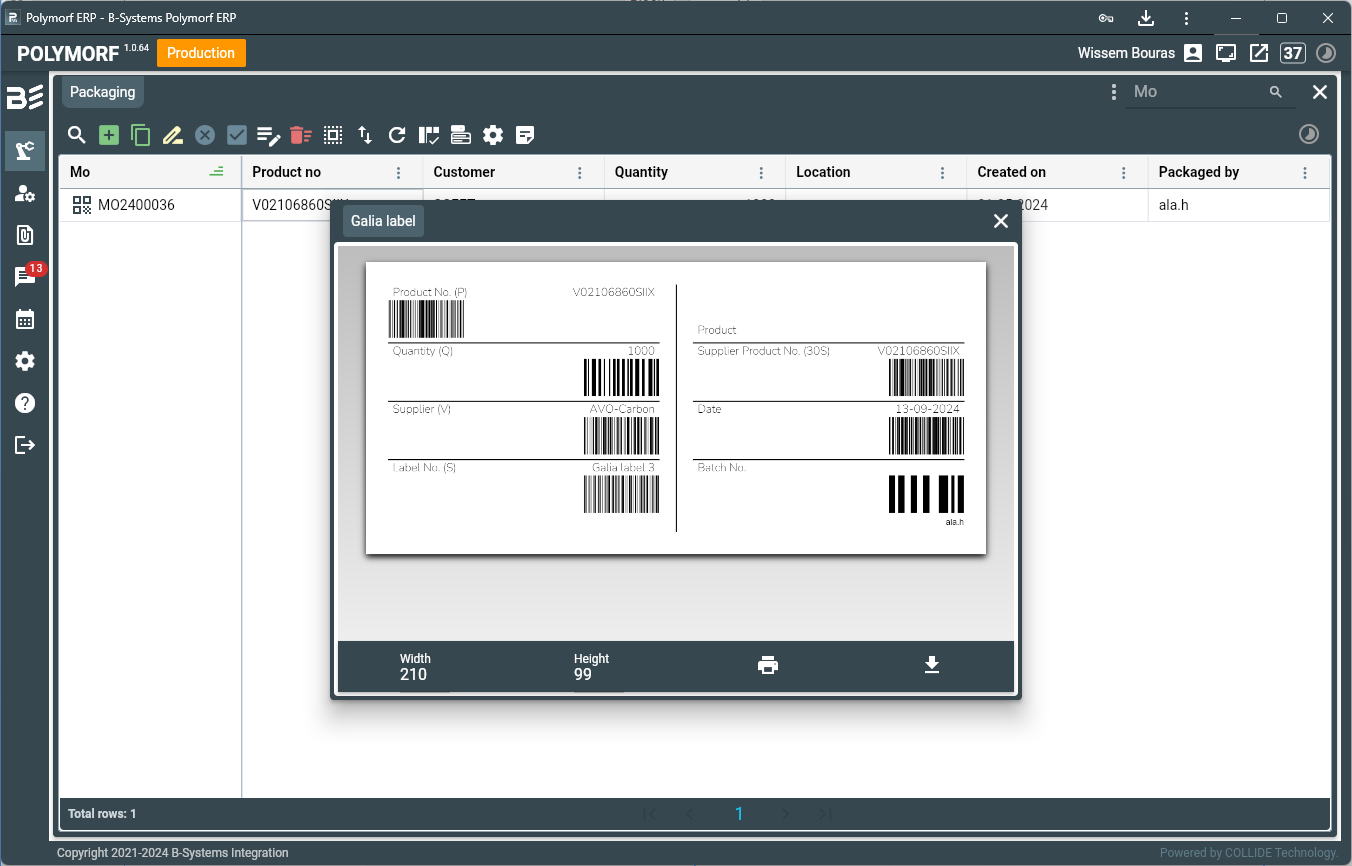The image size is (1352, 866).
Task: Refresh the Packaging table
Action: pos(397,135)
